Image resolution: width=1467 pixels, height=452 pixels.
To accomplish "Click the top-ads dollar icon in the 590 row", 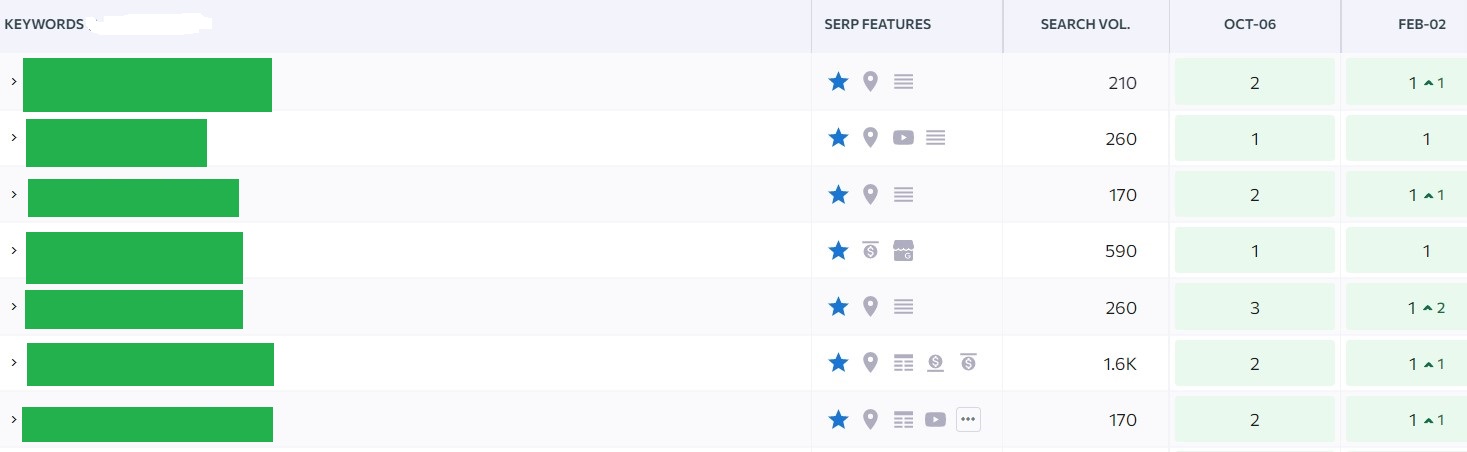I will tap(870, 251).
